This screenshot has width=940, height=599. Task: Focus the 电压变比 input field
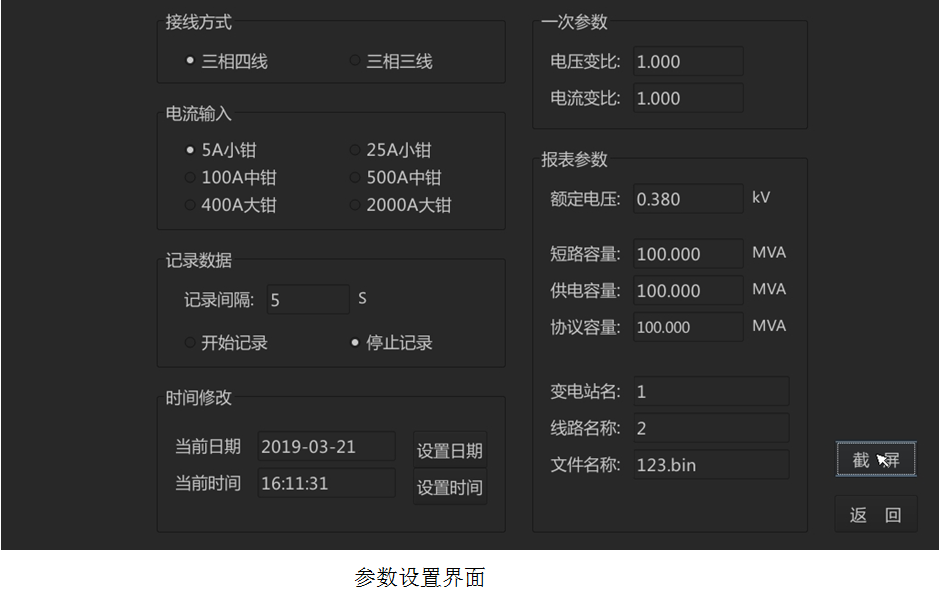coord(688,61)
